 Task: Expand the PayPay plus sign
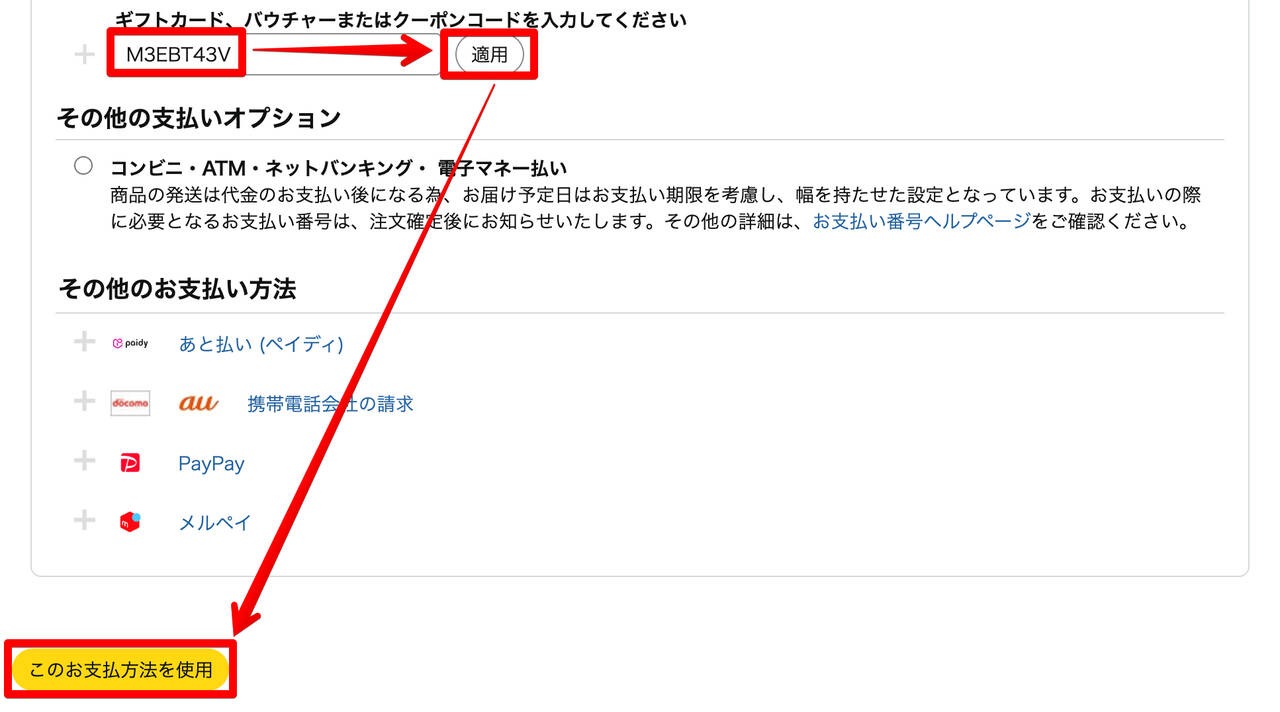[85, 461]
